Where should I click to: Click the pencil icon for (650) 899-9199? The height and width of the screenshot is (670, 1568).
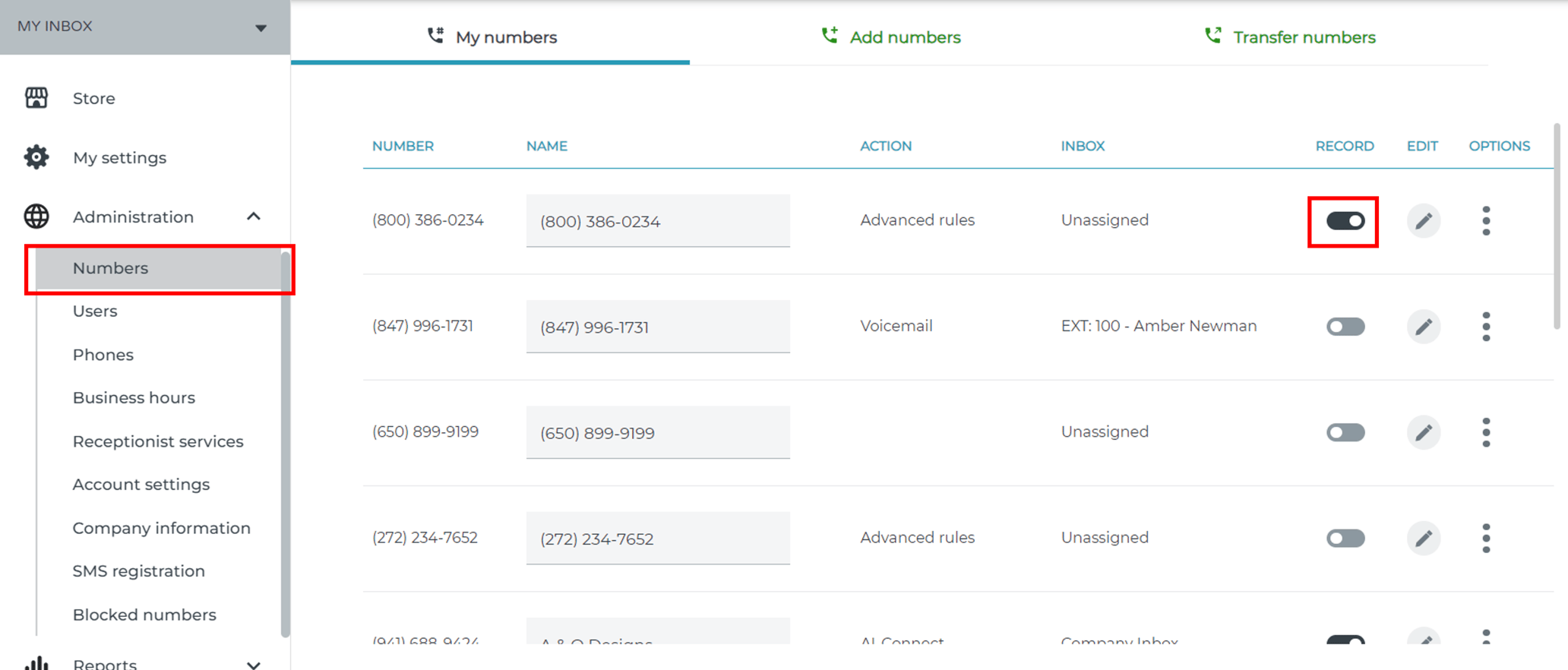[x=1423, y=432]
